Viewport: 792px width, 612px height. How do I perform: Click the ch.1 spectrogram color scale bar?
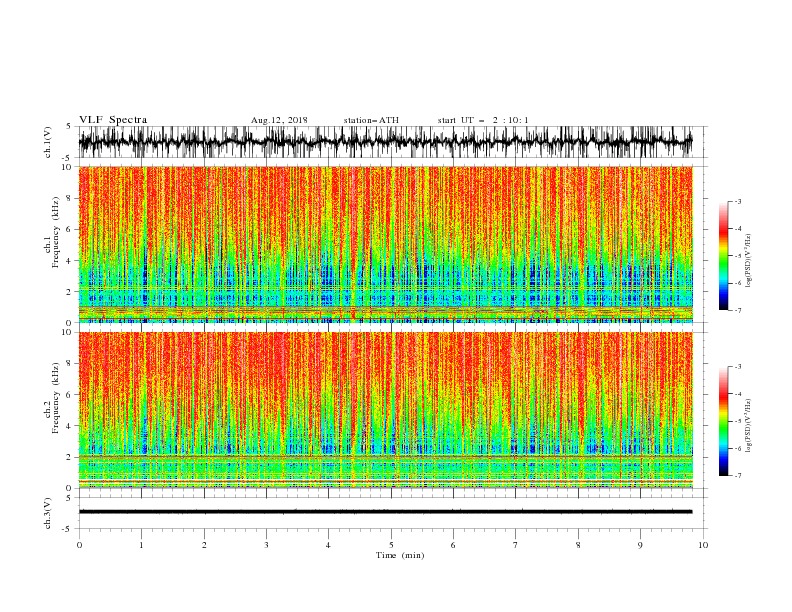[723, 256]
